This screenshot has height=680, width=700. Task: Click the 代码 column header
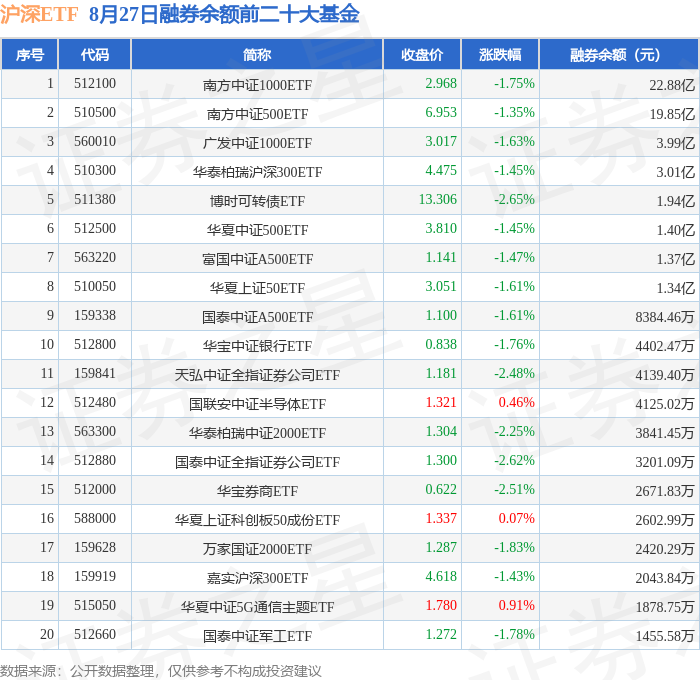95,55
